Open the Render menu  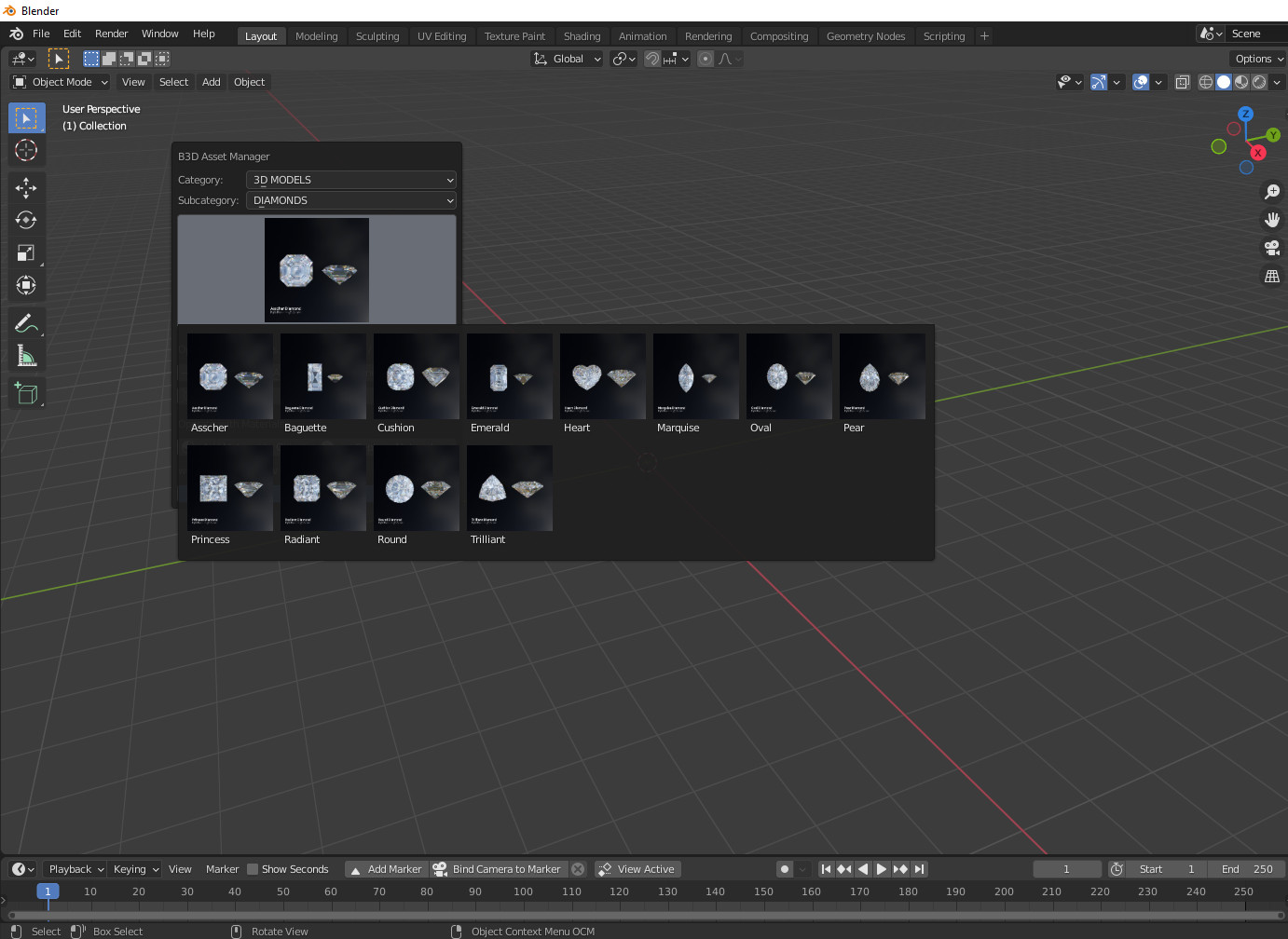point(112,34)
